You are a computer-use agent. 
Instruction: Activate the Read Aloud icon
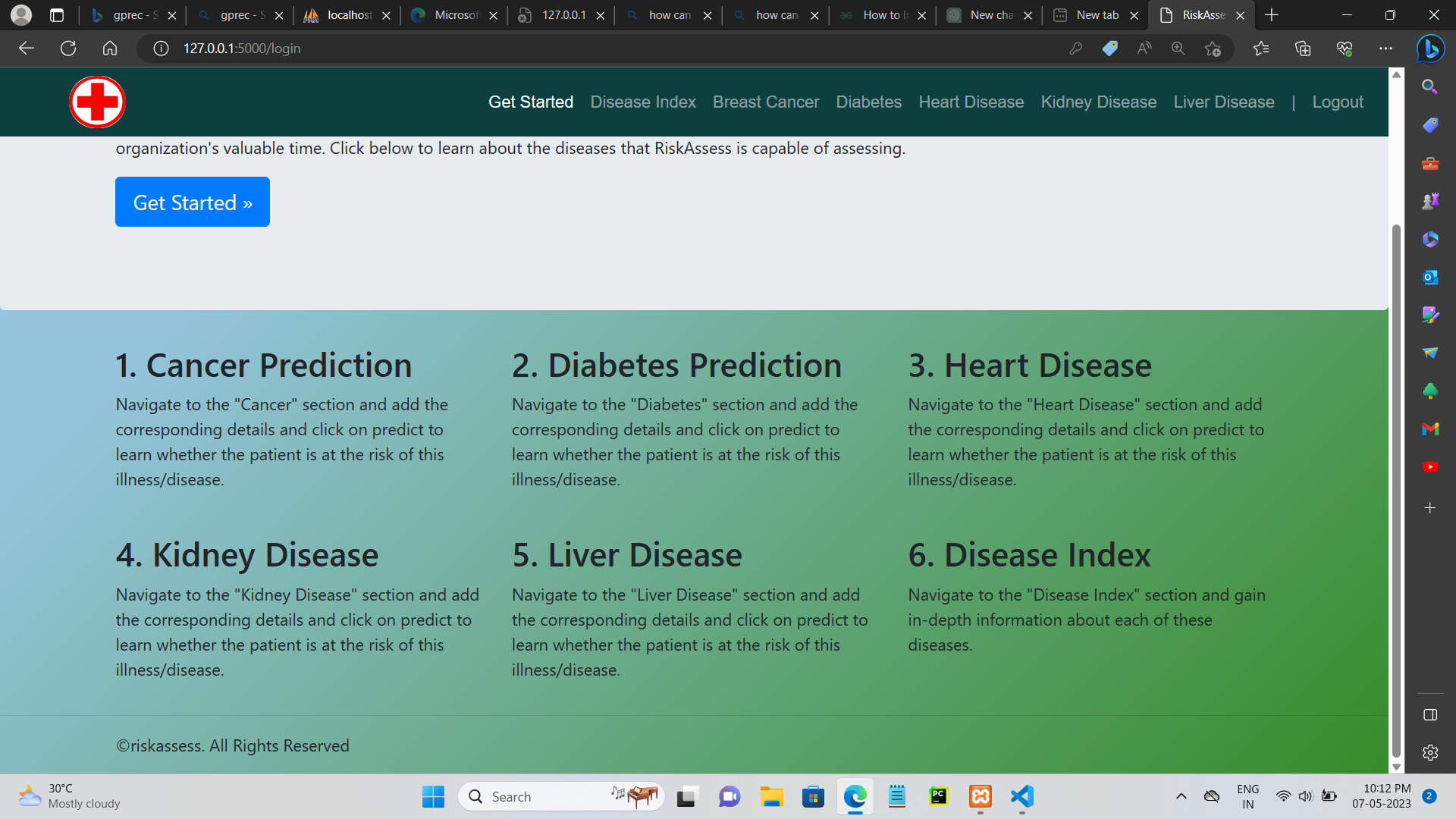click(x=1144, y=49)
